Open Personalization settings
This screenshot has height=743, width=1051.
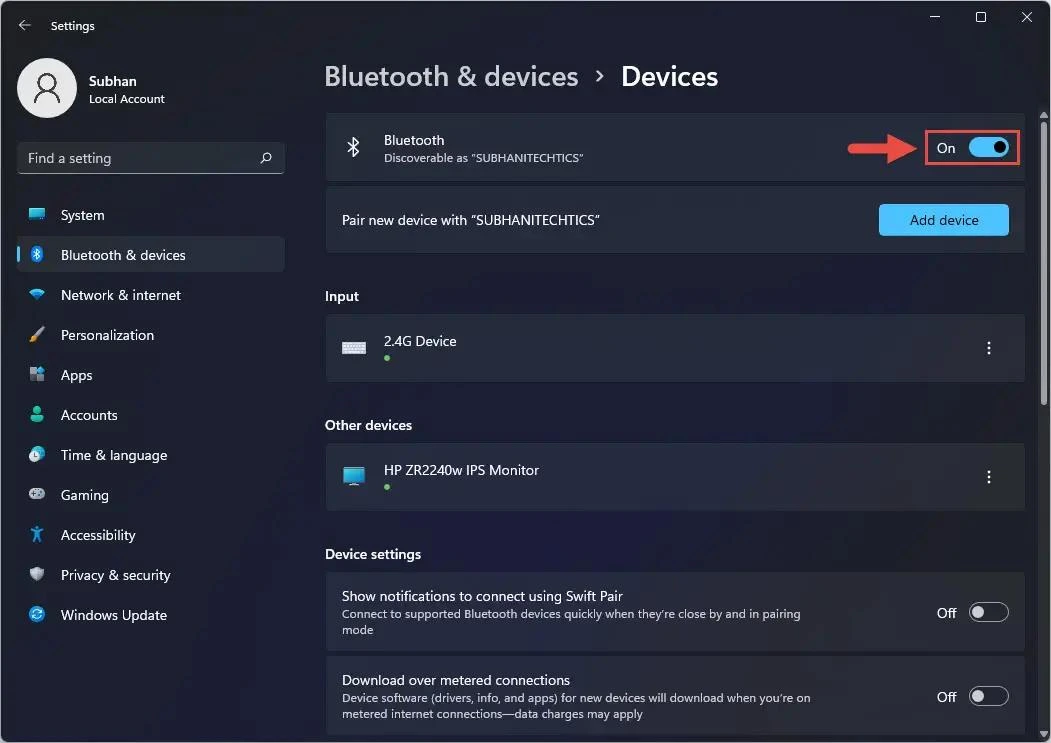coord(151,335)
